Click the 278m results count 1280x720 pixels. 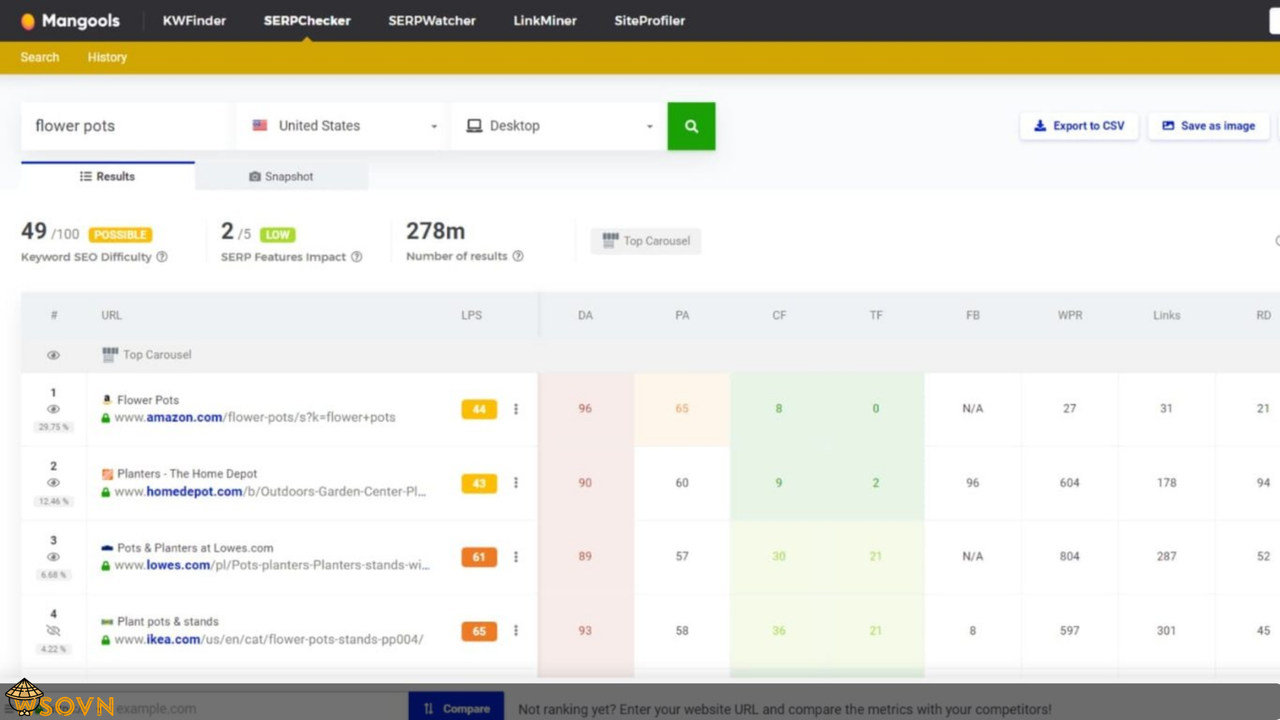coord(435,231)
